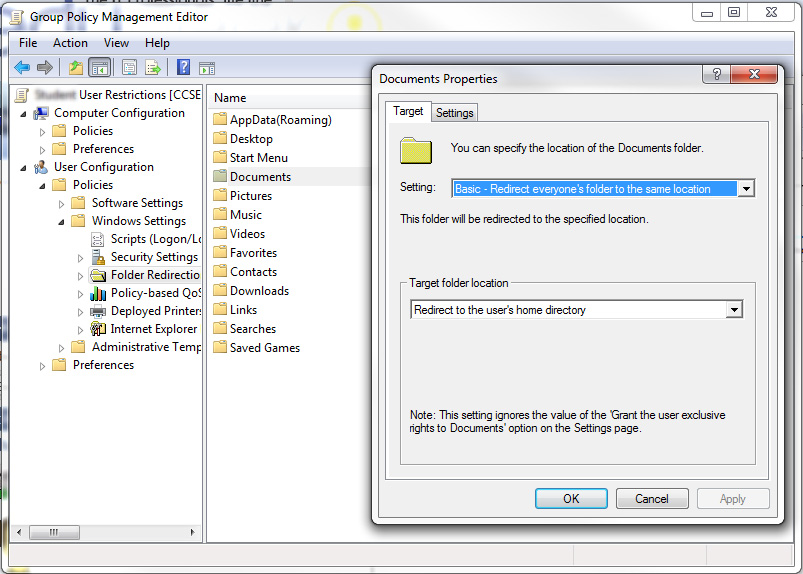Open the Help menu

point(157,43)
